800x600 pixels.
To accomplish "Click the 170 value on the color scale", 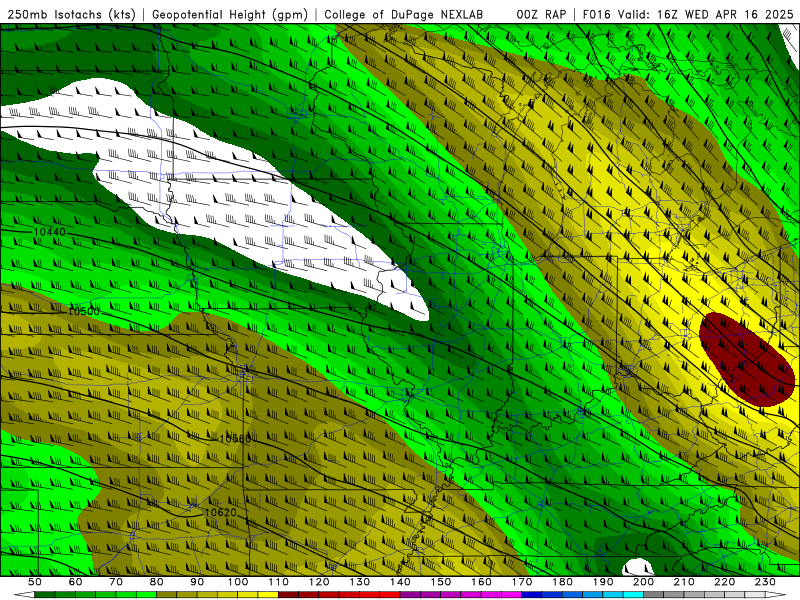I will coord(522,582).
